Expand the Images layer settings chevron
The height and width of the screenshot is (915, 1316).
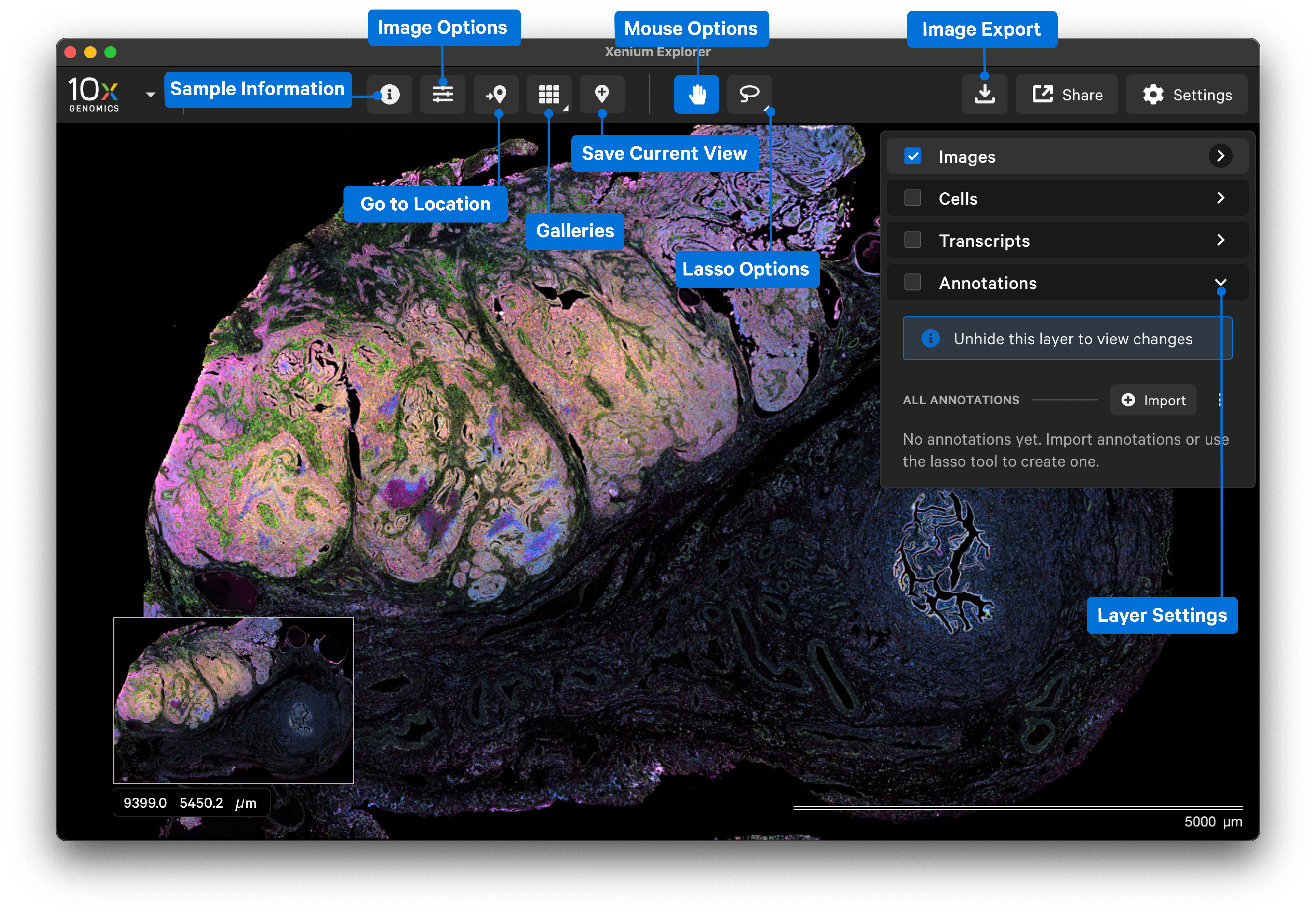click(1220, 156)
